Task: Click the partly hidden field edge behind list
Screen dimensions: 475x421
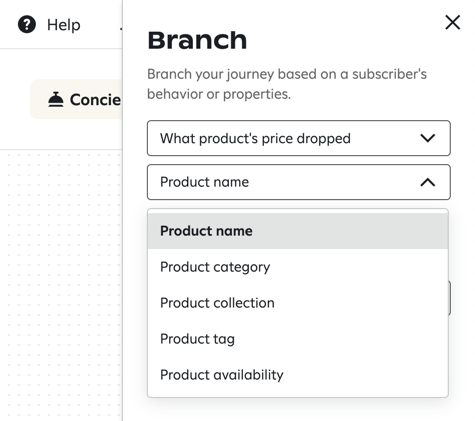Action: click(450, 298)
